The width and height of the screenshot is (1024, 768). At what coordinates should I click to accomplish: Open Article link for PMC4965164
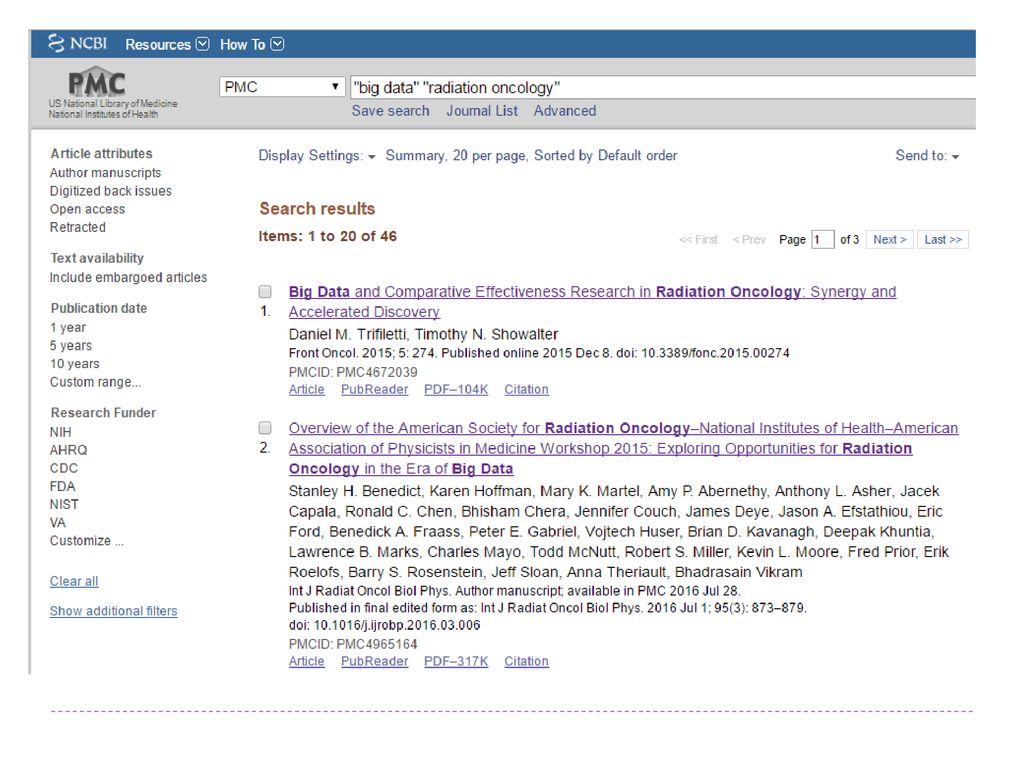pos(306,662)
